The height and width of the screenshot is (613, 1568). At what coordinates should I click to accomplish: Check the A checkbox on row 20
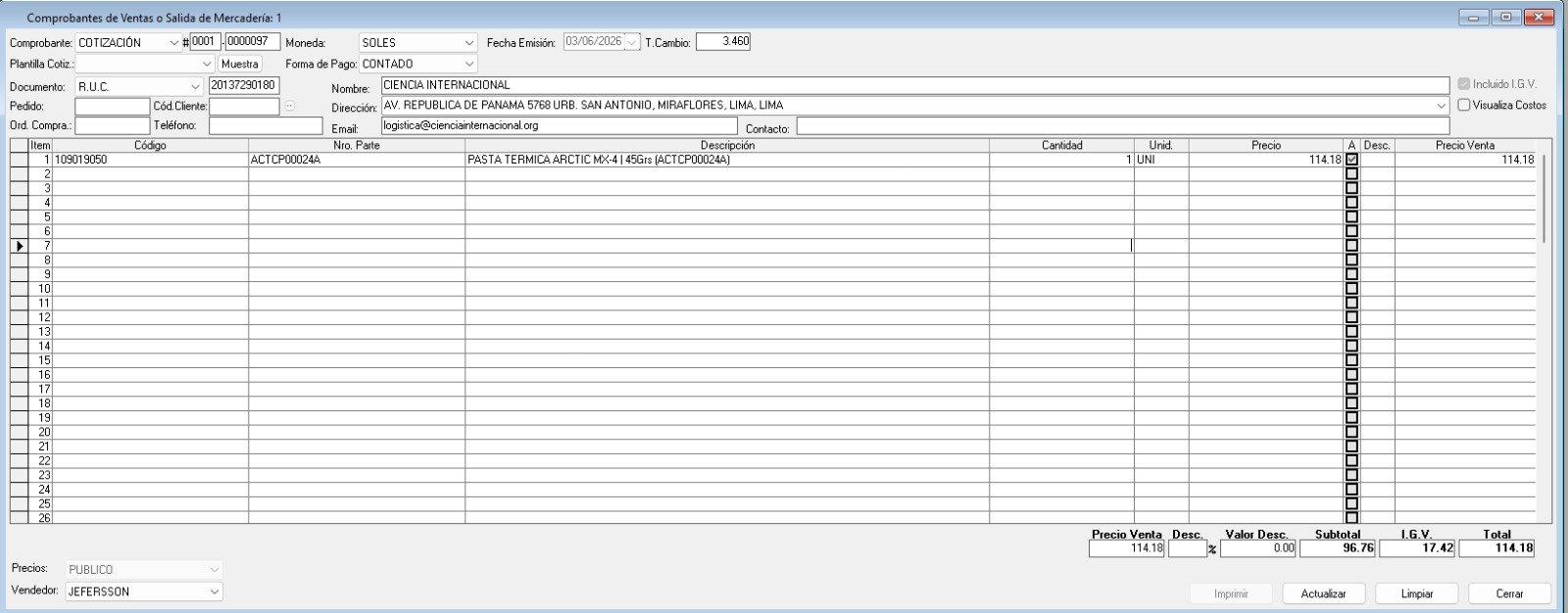point(1352,432)
